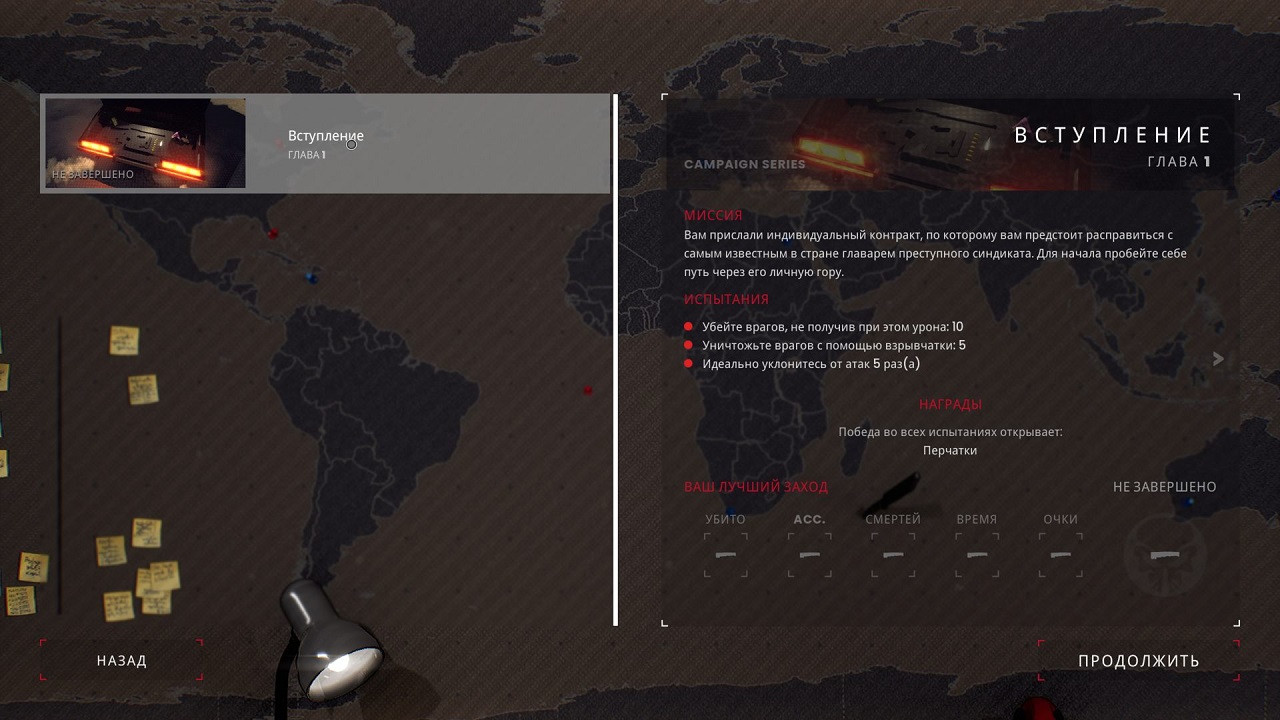Click the blue map pin on the map

tap(312, 277)
